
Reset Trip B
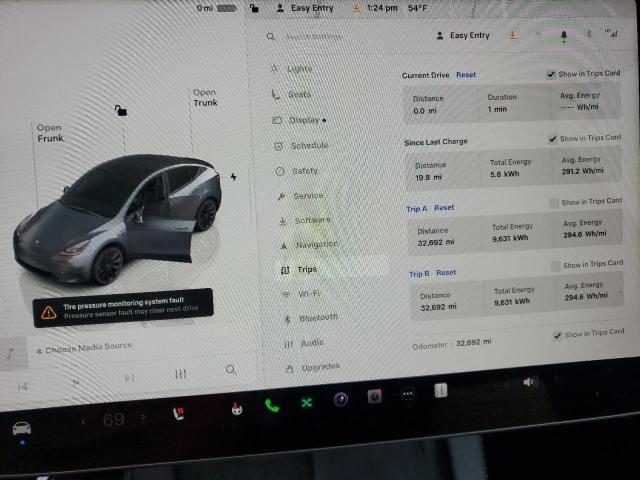446,272
